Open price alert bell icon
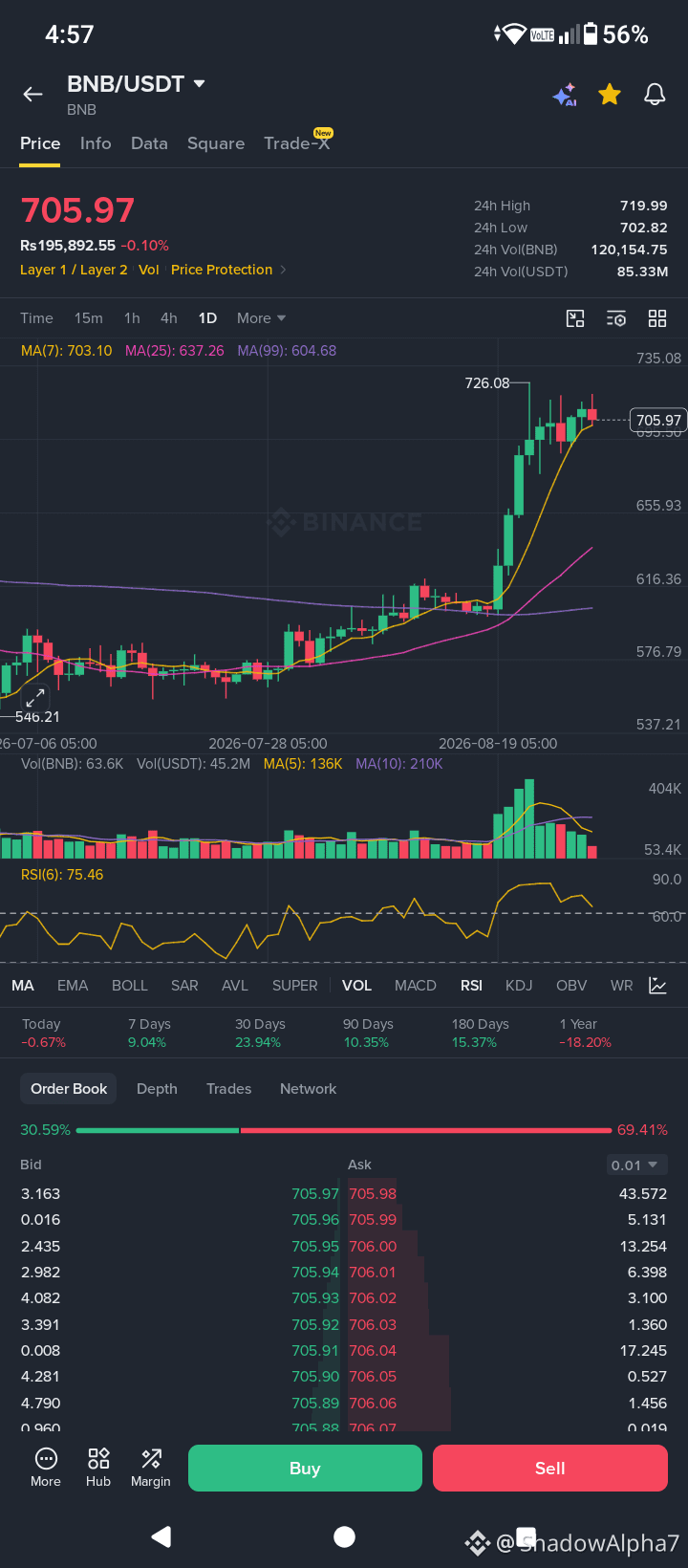688x1568 pixels. (655, 94)
